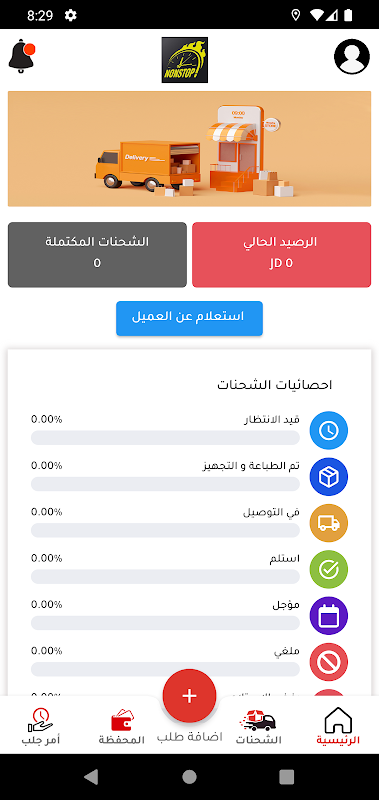Tap the delivery truck banner image
Screen dimensions: 379x800
189,148
